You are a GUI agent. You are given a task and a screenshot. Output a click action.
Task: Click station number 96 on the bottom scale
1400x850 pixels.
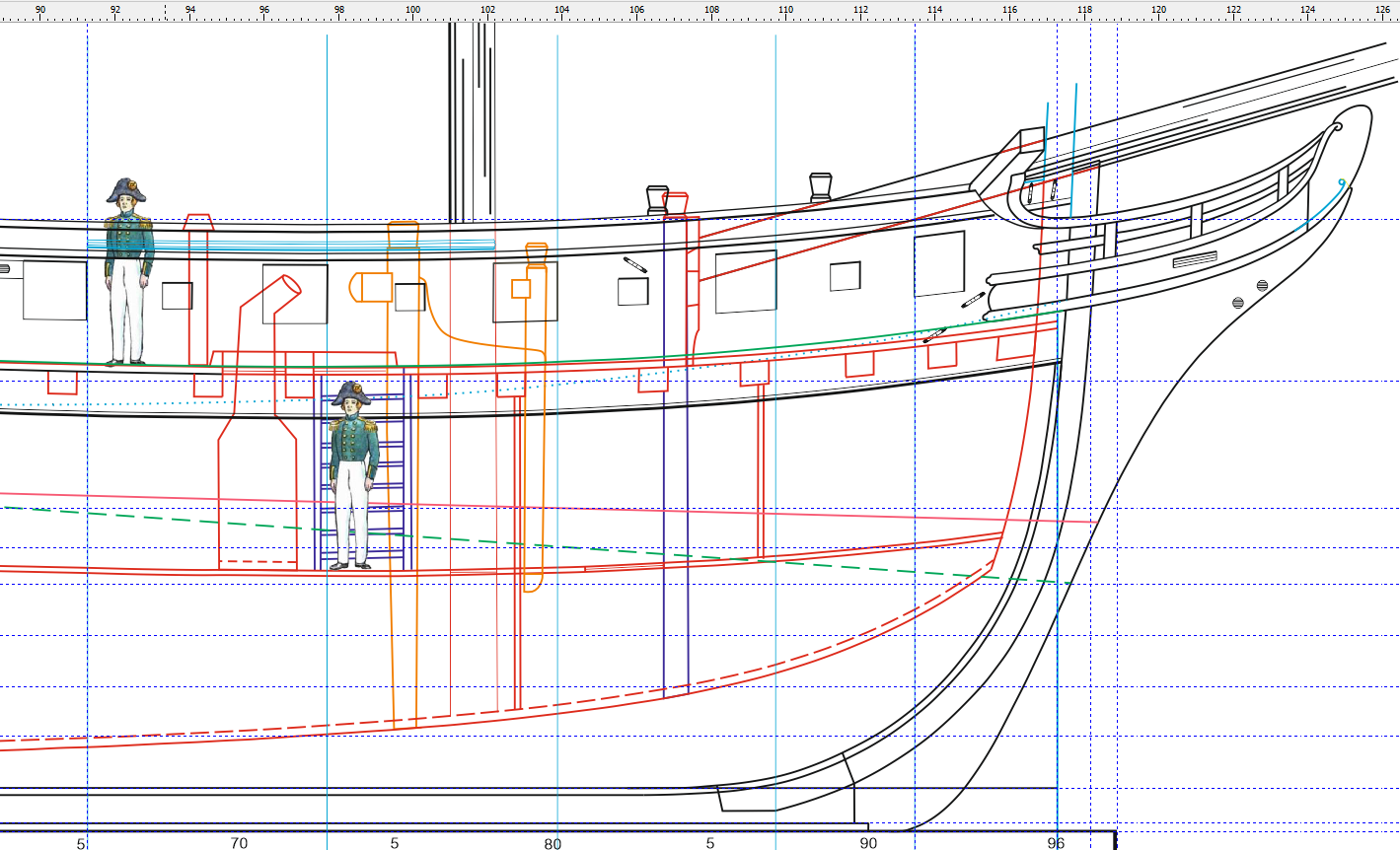pyautogui.click(x=1056, y=843)
